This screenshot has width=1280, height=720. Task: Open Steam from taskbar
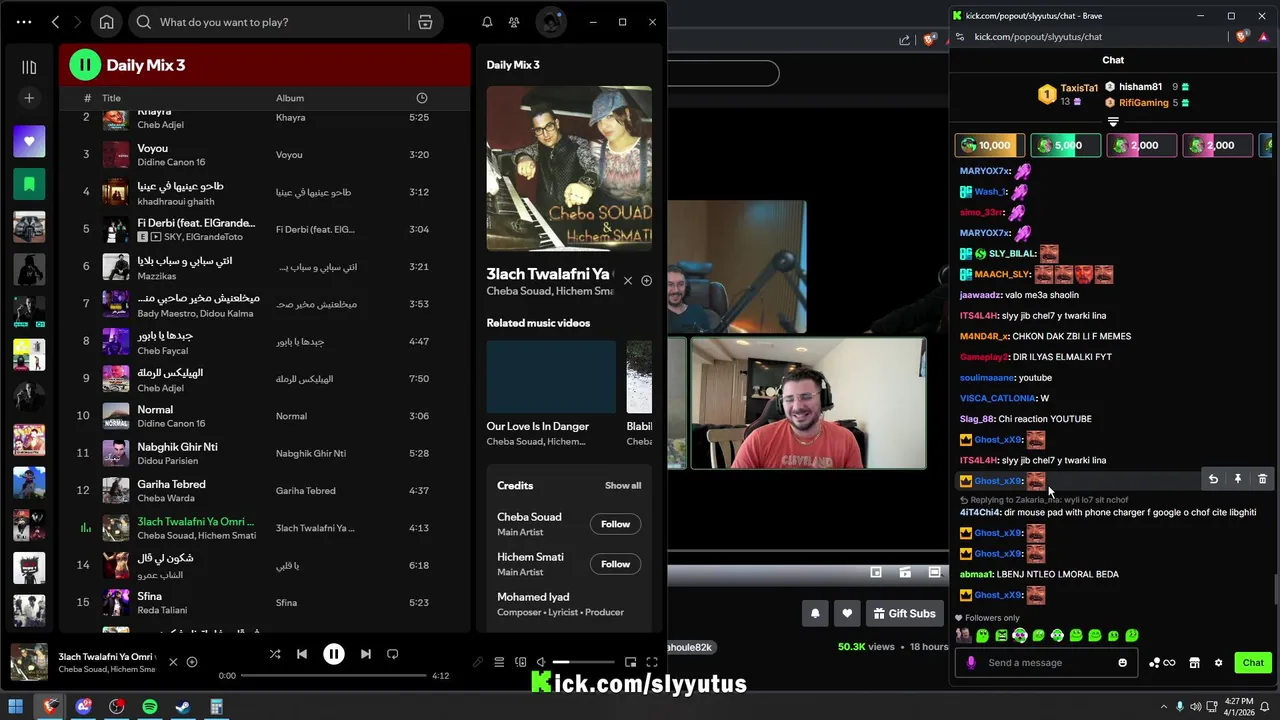coord(183,707)
